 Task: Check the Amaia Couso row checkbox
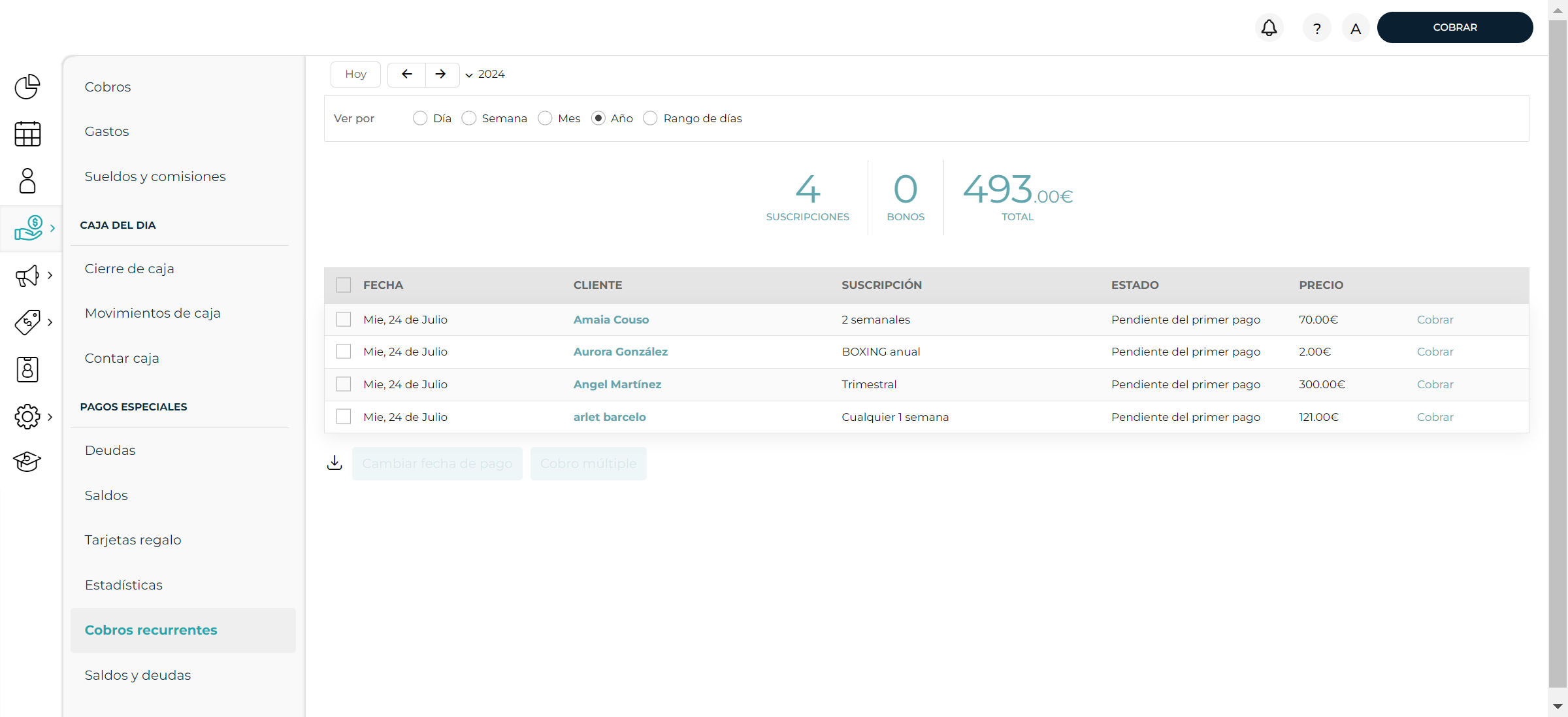click(344, 320)
